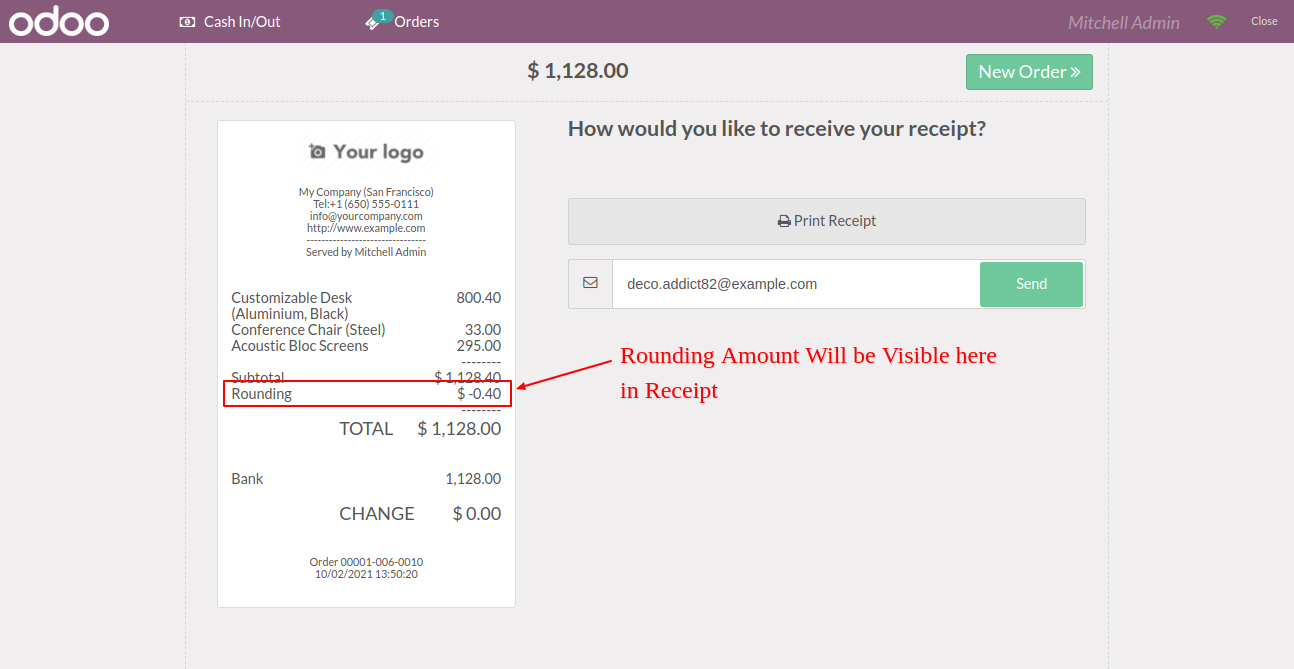Screen dimensions: 1294x669
Task: Click the envelope icon beside the email field
Action: (590, 284)
